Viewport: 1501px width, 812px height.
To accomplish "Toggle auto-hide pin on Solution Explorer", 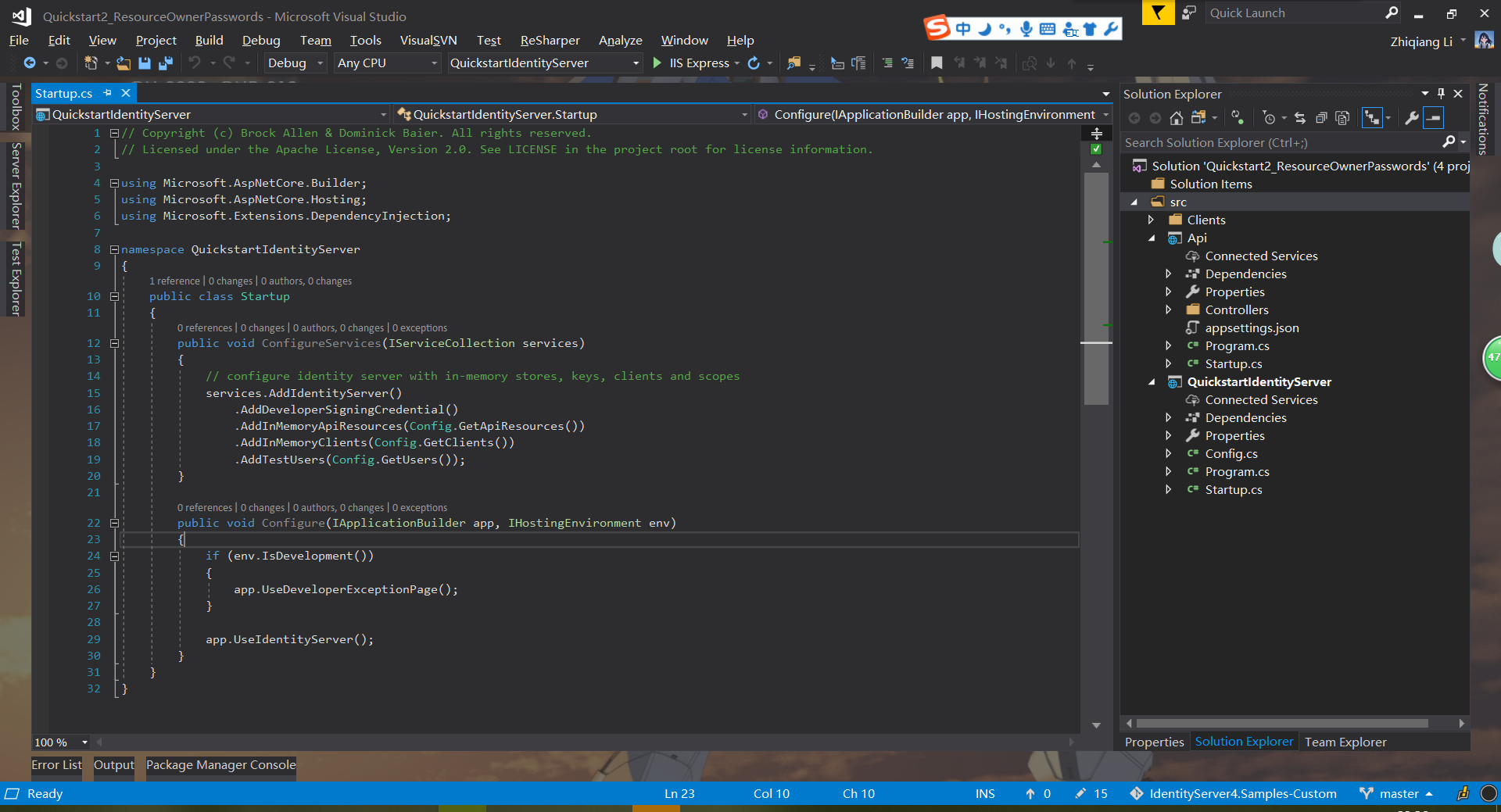I will tap(1441, 94).
